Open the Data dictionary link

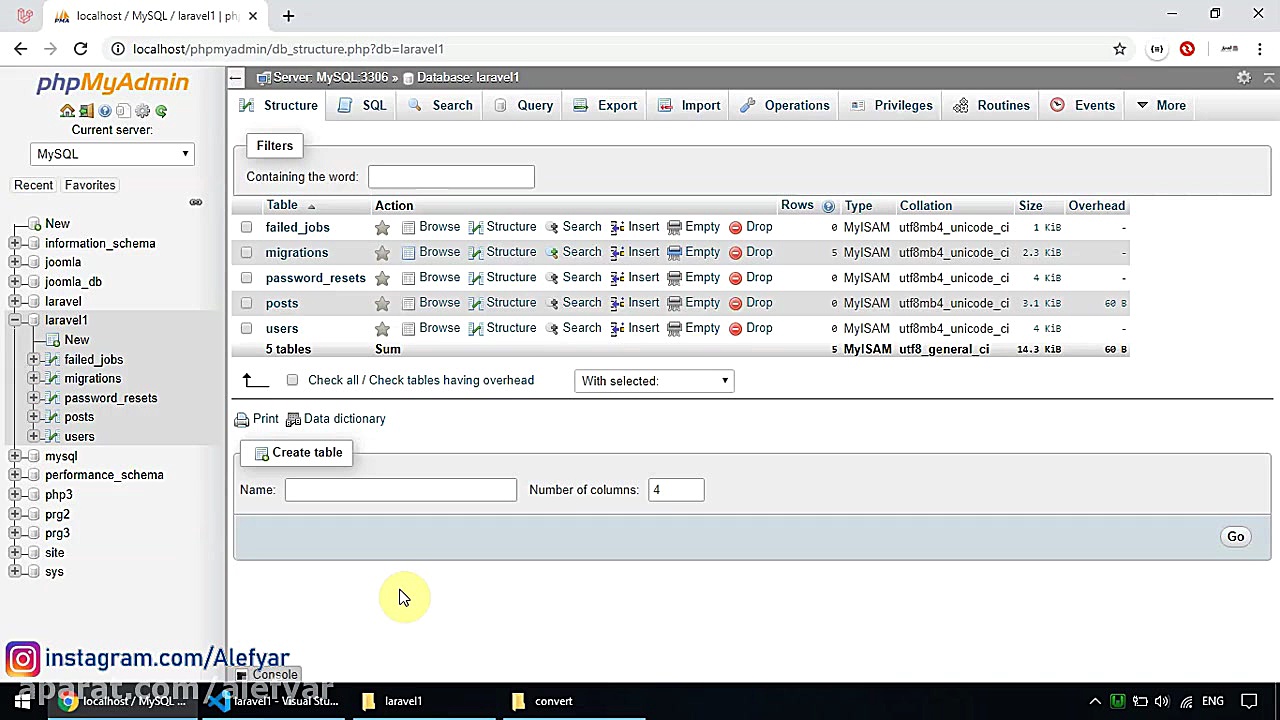tap(336, 419)
